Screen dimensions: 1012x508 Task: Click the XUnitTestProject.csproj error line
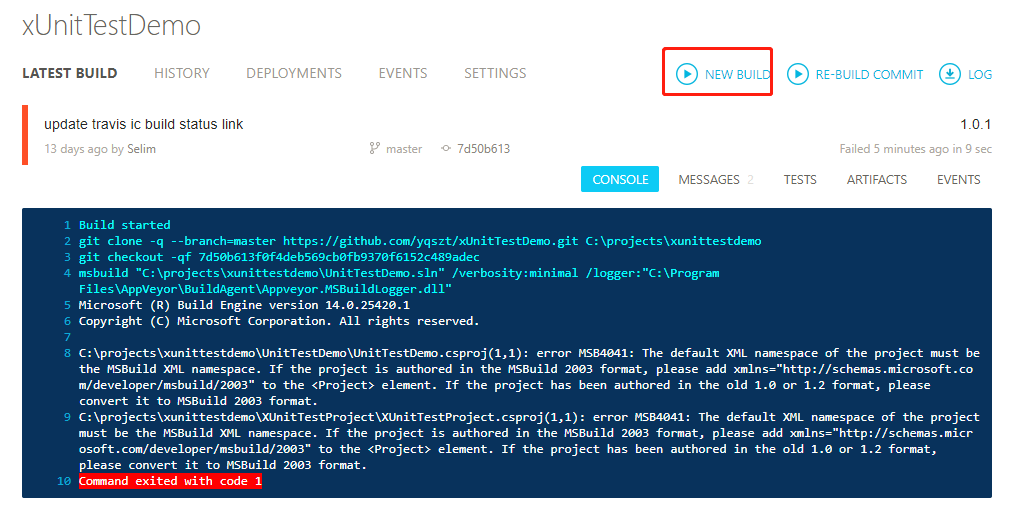click(x=529, y=441)
